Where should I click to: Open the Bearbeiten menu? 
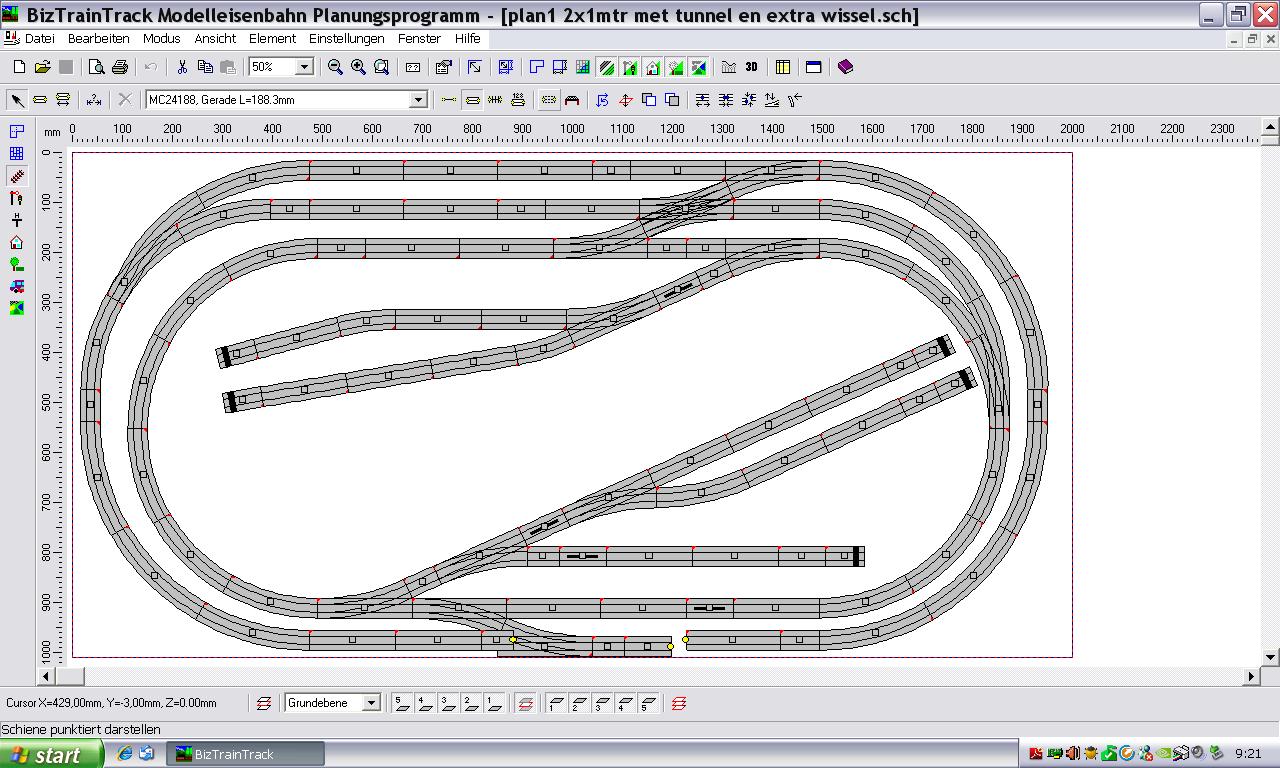98,38
